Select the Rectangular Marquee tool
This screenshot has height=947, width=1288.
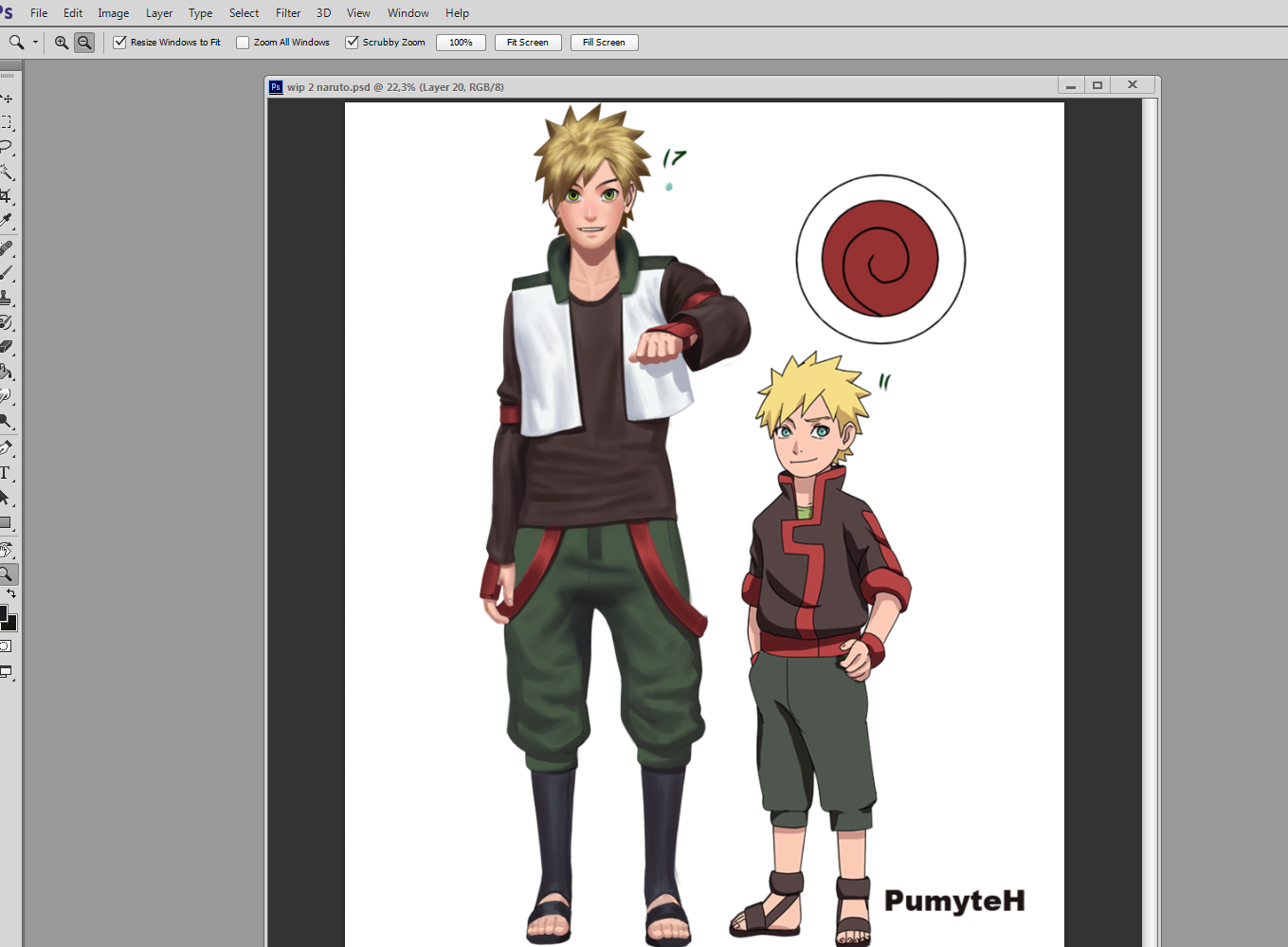[x=8, y=122]
